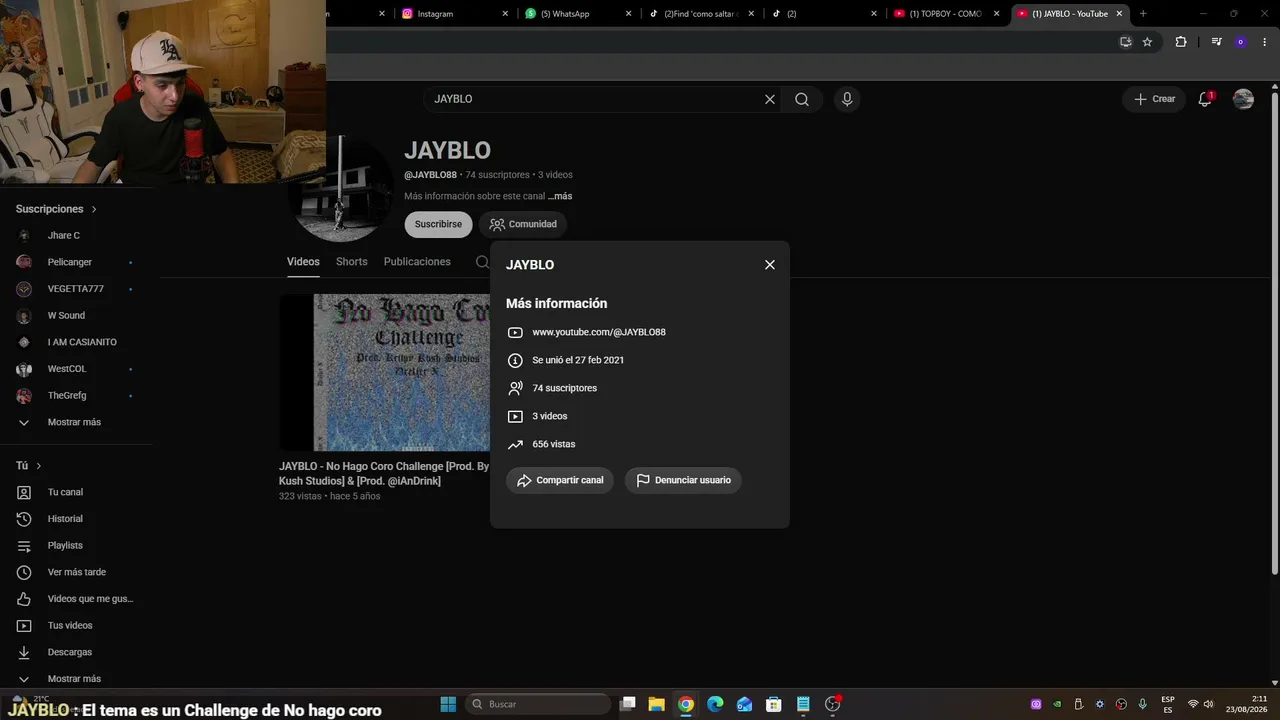1280x720 pixels.
Task: Switch to the TikTok 'como saltar' tab
Action: click(702, 14)
